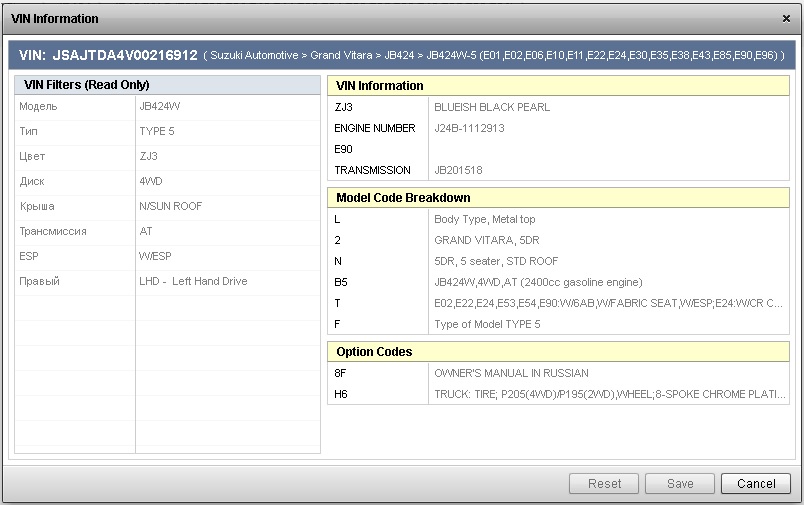Select the Цвет row label
This screenshot has height=505, width=804.
pyautogui.click(x=32, y=156)
